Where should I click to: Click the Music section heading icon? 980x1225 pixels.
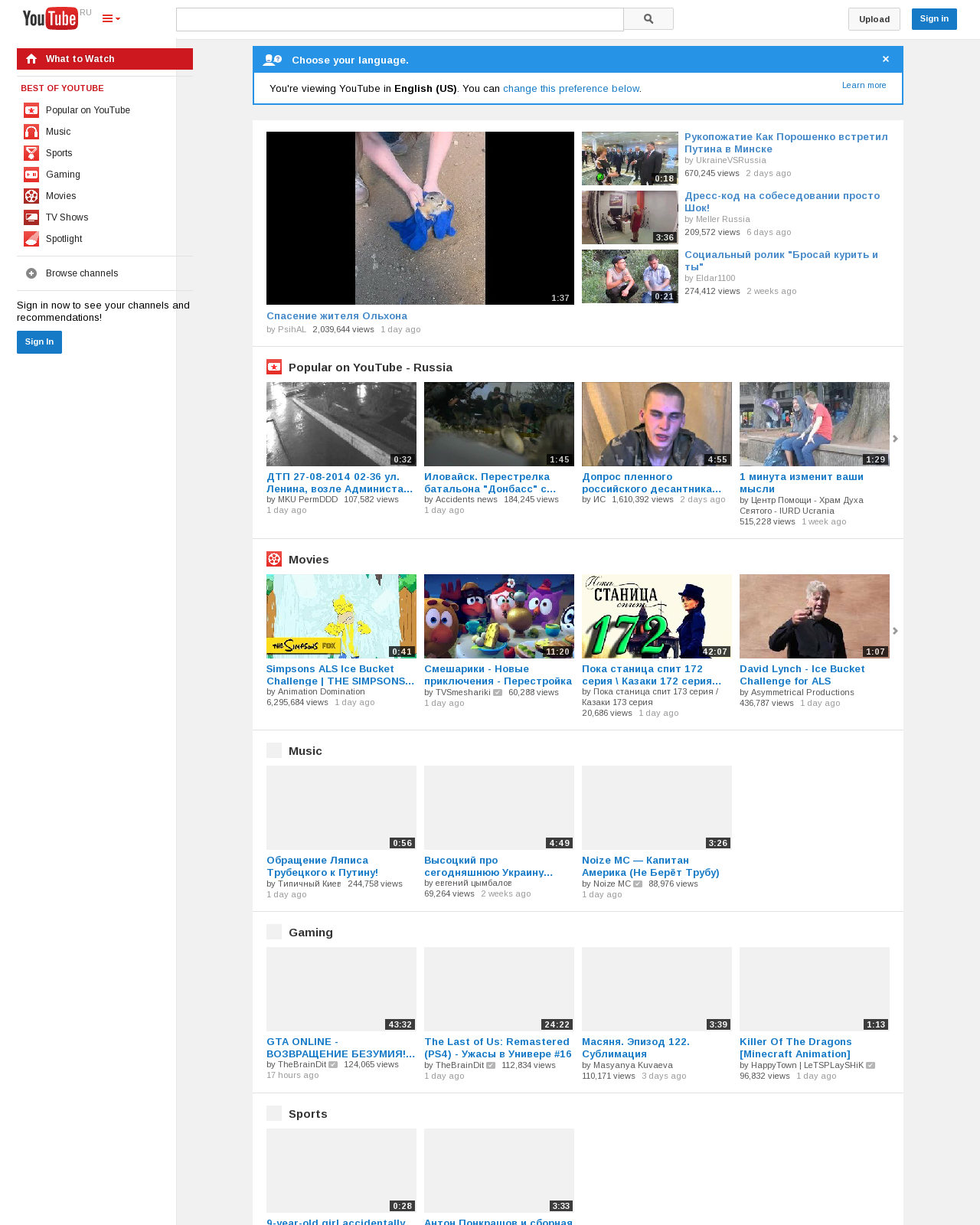[x=274, y=750]
